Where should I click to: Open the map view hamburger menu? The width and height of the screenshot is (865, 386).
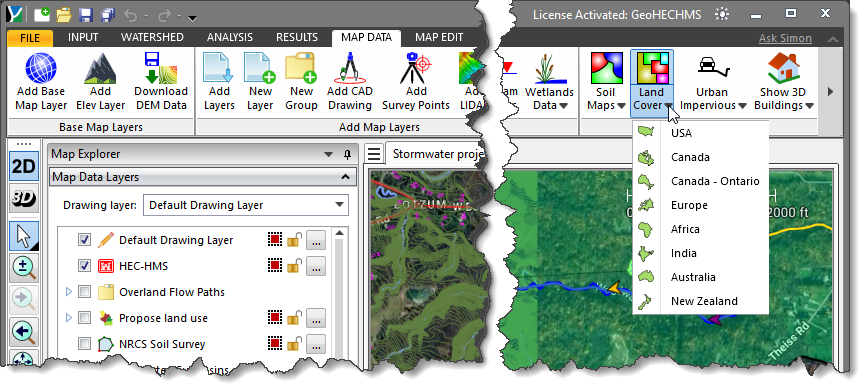(375, 153)
